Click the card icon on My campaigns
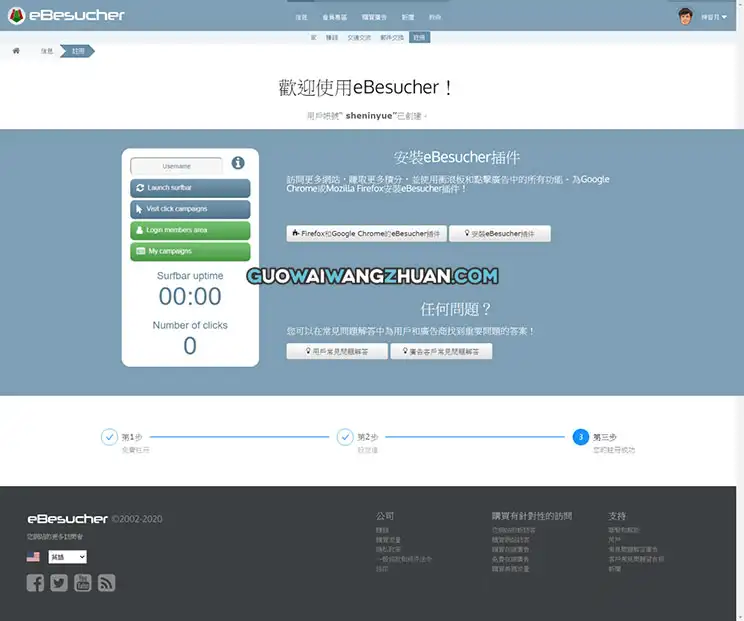Image resolution: width=744 pixels, height=621 pixels. (140, 251)
